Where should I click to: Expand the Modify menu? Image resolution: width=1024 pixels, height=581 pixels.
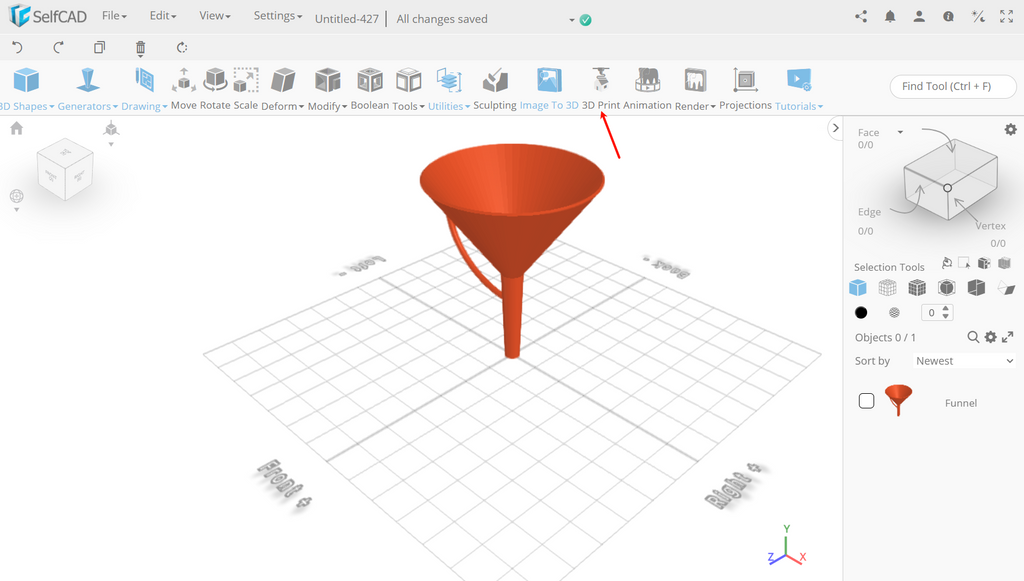(325, 105)
